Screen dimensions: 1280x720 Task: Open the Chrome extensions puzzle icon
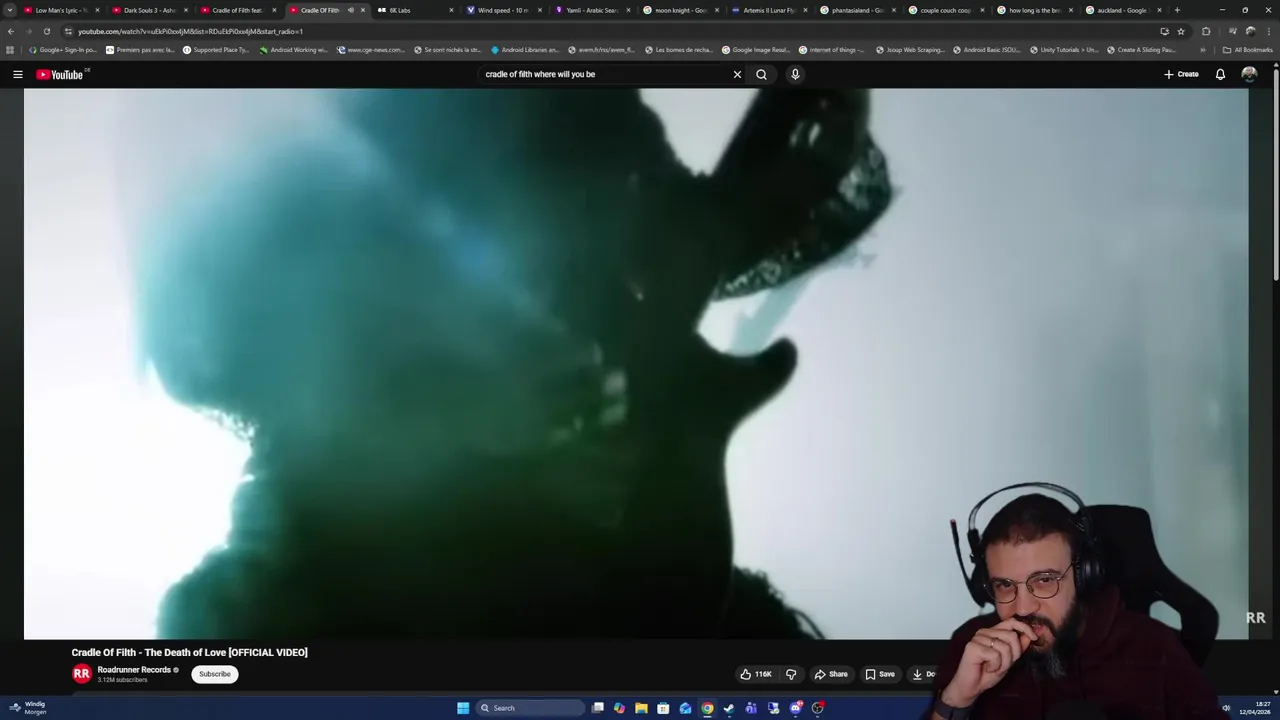1205,31
